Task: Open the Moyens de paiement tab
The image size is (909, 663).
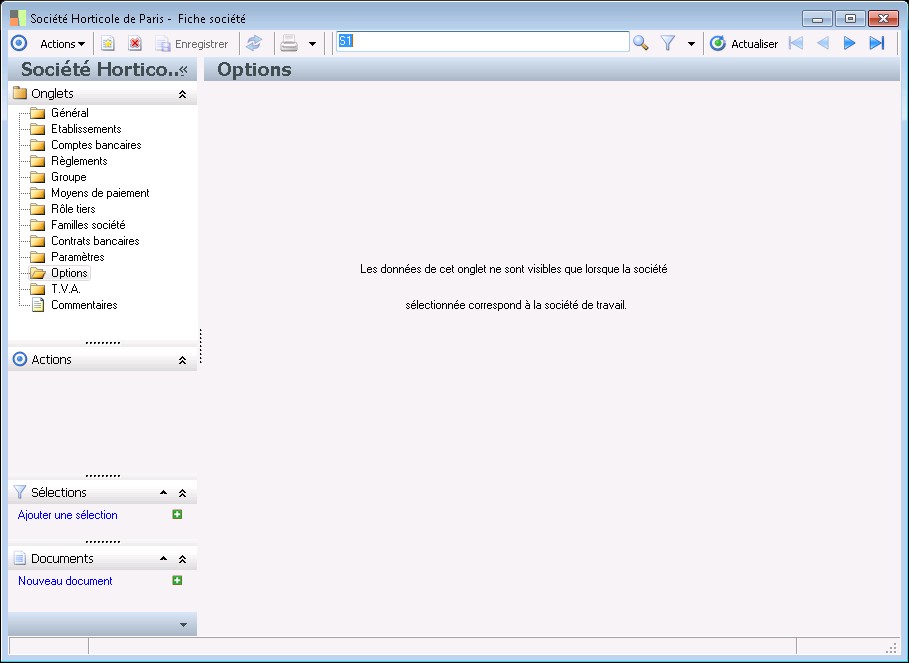Action: coord(100,193)
